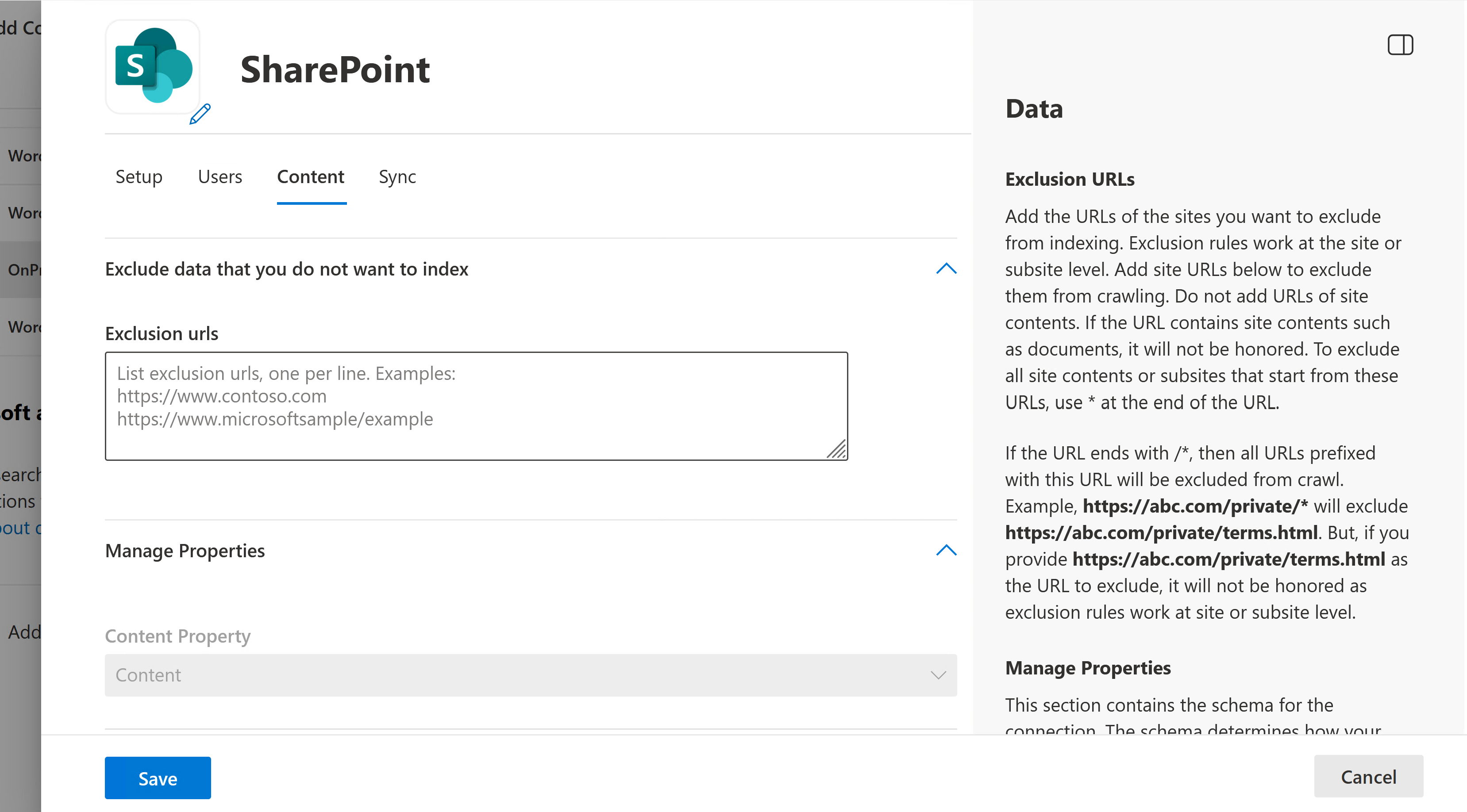This screenshot has width=1467, height=812.
Task: Click the textarea resize handle
Action: 838,450
